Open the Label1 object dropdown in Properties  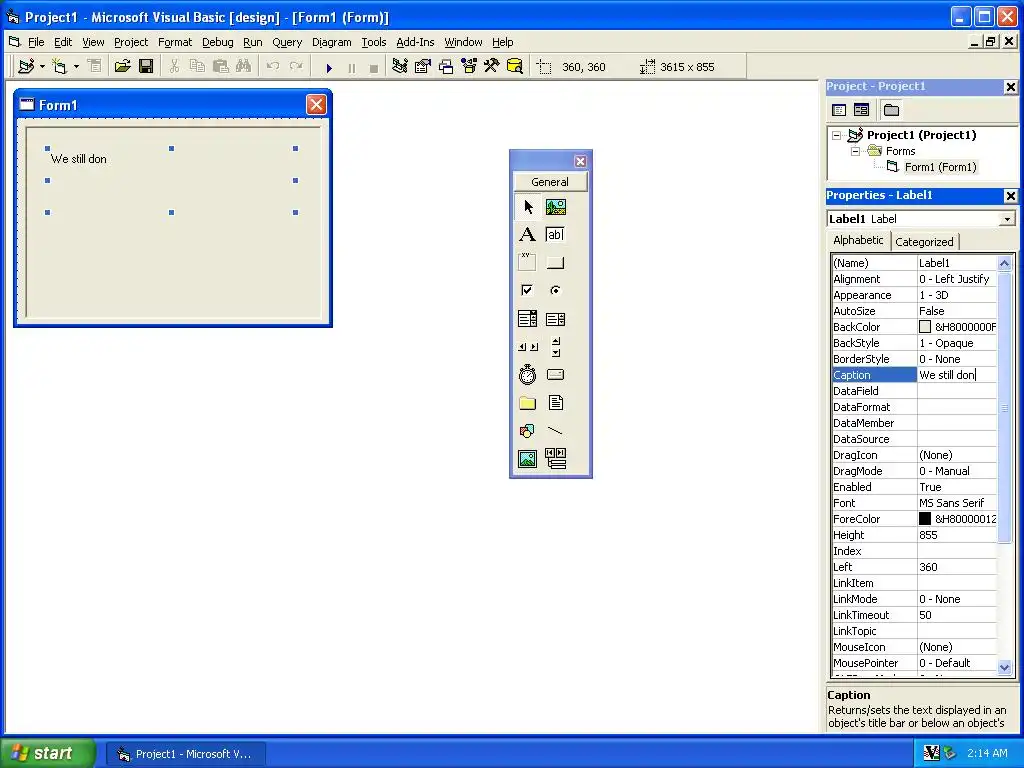[x=1007, y=219]
